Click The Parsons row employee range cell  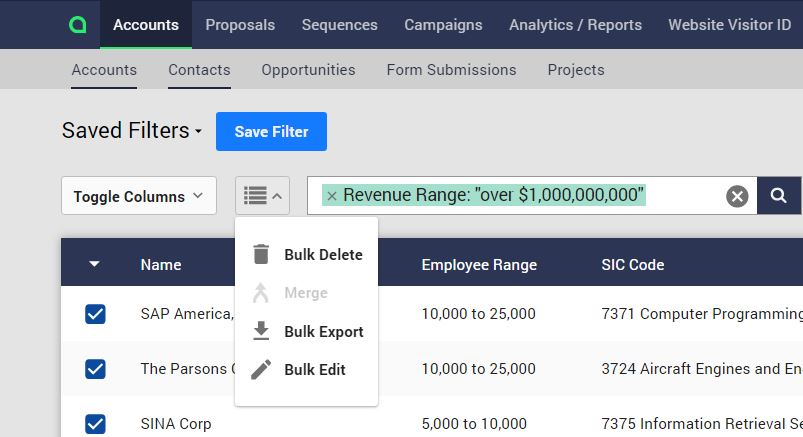click(x=479, y=368)
